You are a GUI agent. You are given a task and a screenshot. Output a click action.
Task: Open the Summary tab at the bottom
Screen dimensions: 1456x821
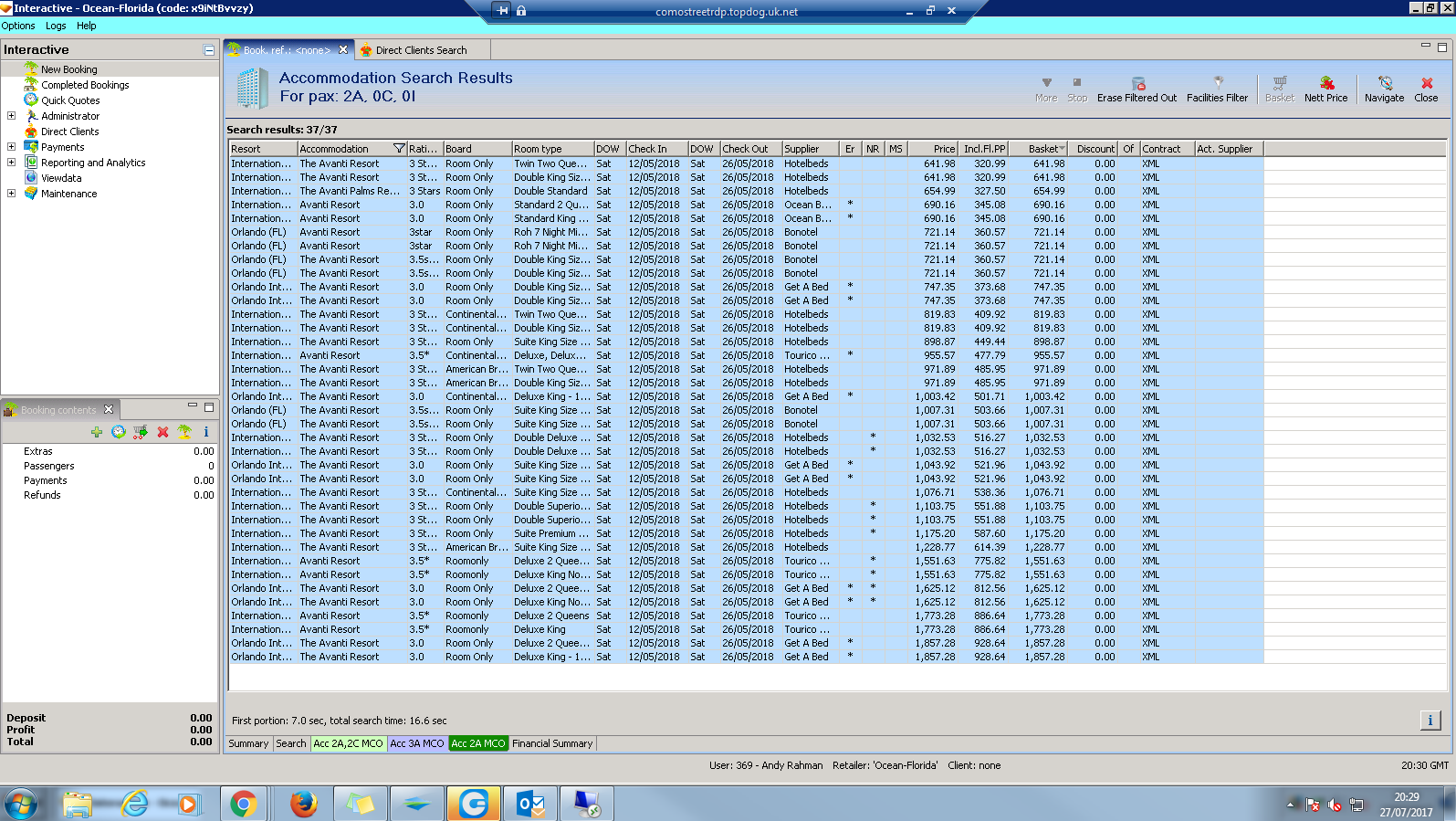tap(248, 743)
